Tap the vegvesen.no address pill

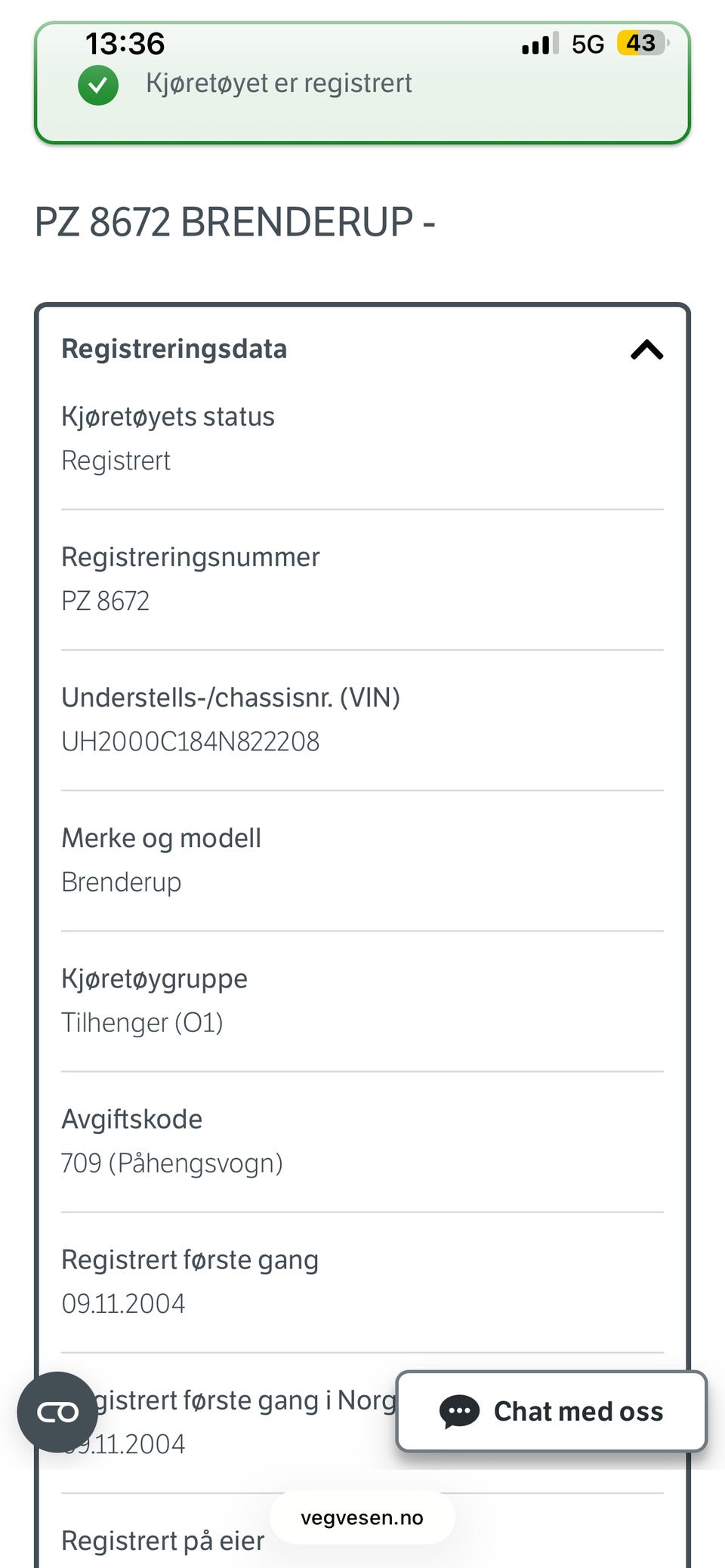pyautogui.click(x=362, y=1517)
